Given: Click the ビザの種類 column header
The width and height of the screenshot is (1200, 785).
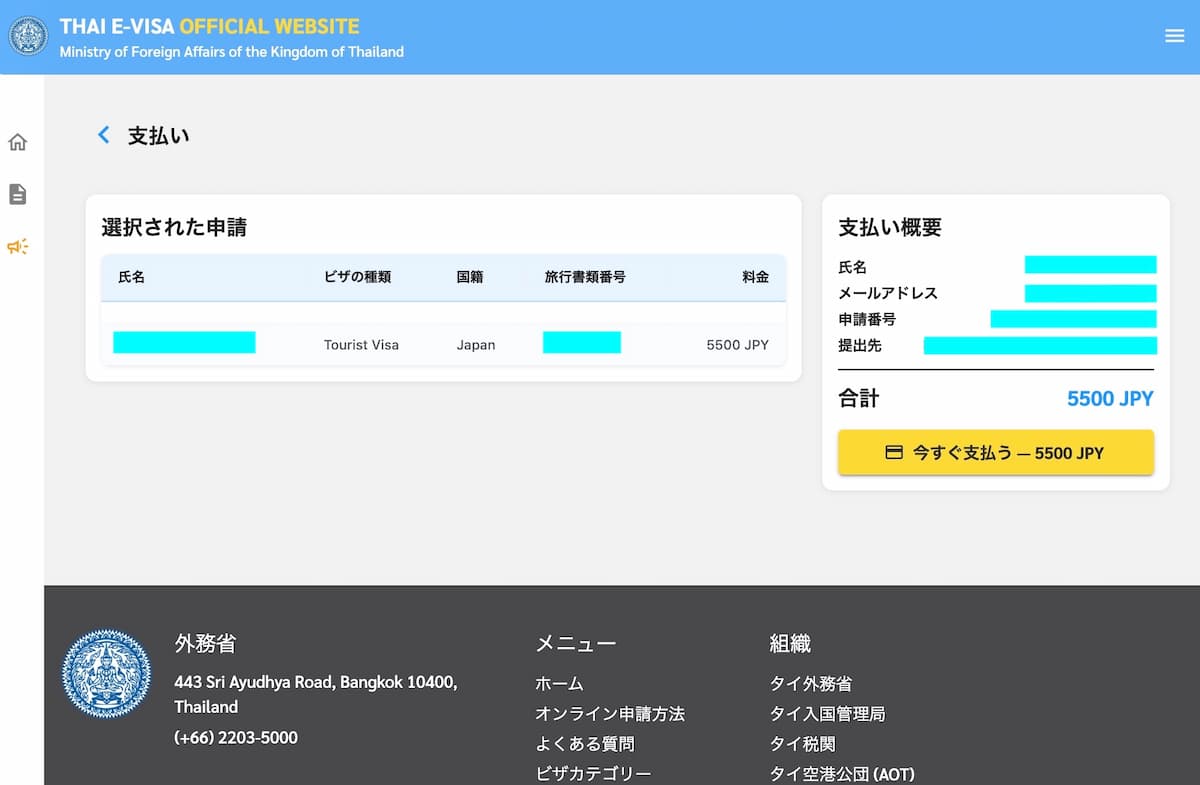Looking at the screenshot, I should coord(357,277).
